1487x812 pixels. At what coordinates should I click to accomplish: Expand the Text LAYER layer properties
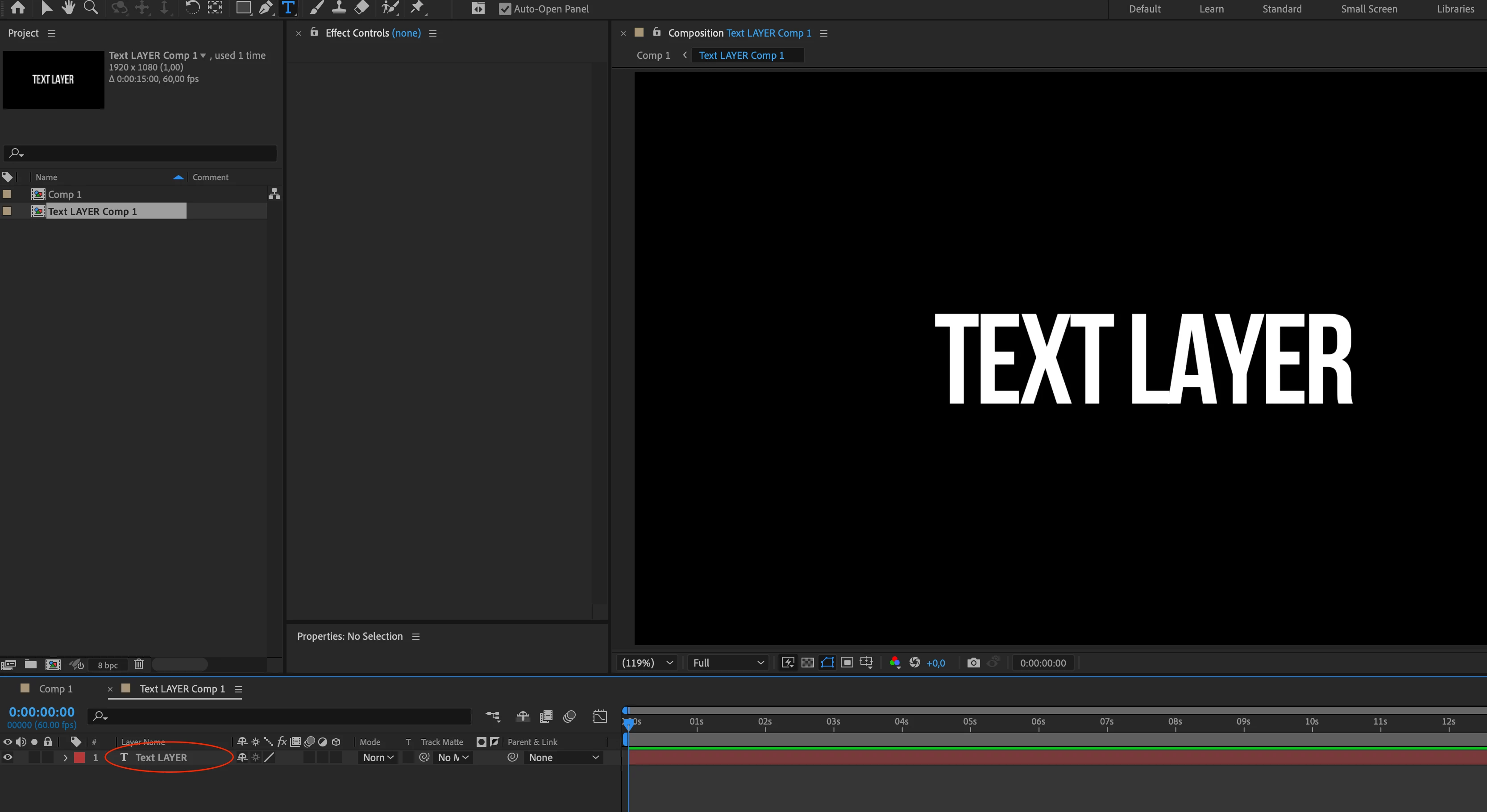pyautogui.click(x=65, y=757)
